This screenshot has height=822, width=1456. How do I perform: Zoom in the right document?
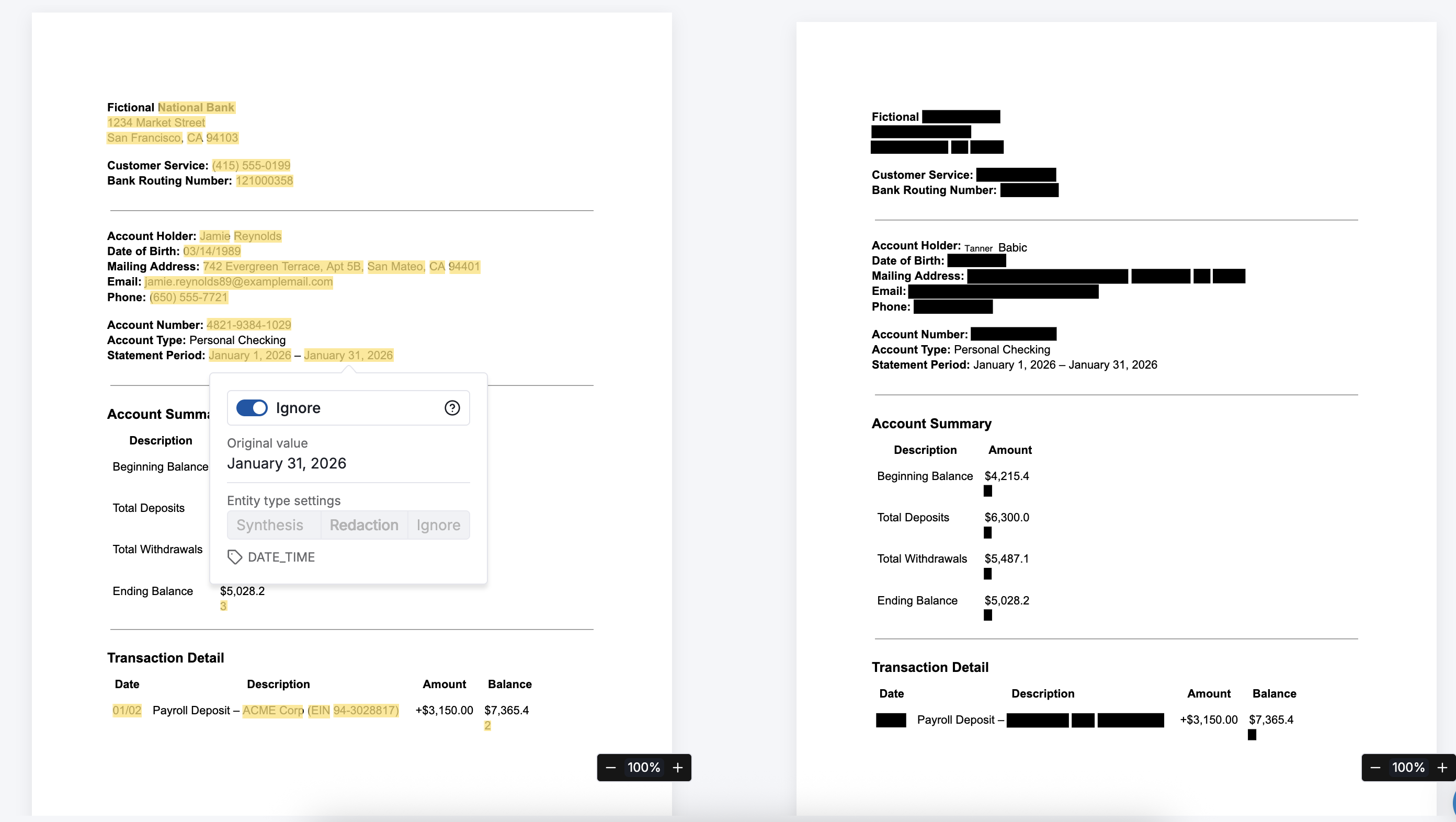tap(1442, 767)
